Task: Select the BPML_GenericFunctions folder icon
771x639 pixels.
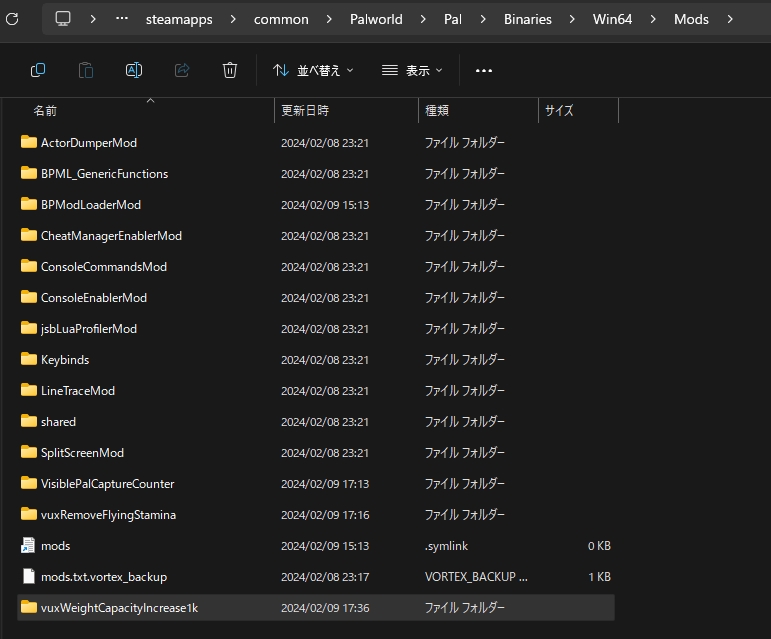Action: [29, 173]
